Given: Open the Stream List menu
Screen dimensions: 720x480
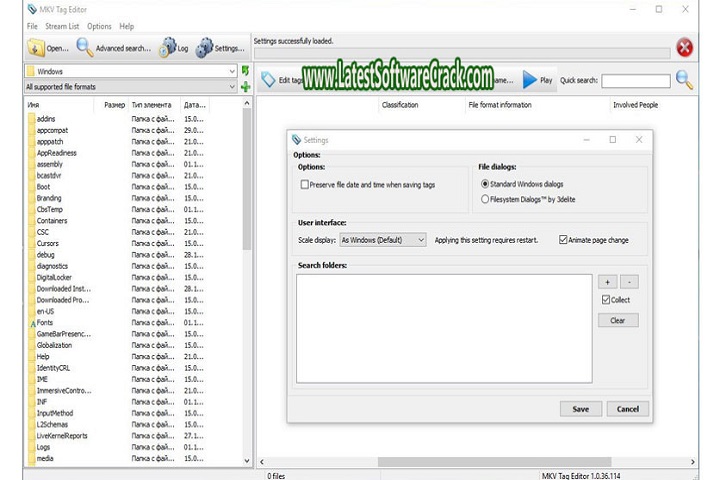Looking at the screenshot, I should 62,26.
